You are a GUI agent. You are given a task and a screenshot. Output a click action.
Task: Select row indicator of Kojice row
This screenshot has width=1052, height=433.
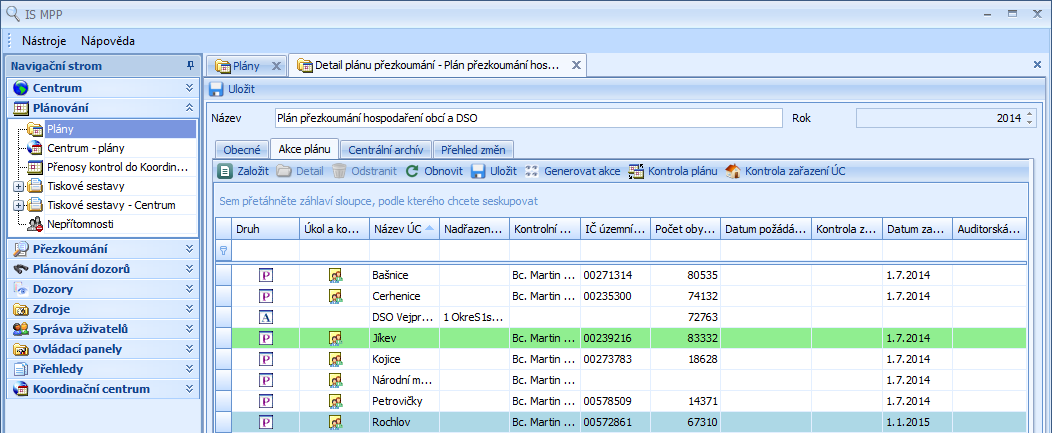223,358
